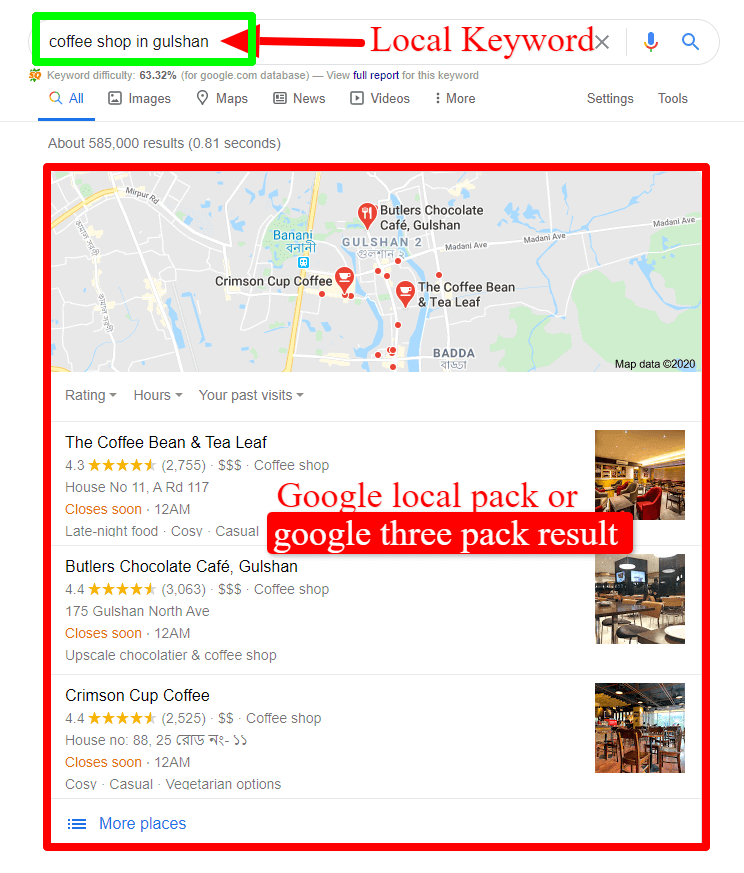
Task: Open the Hours filter dropdown
Action: (158, 395)
